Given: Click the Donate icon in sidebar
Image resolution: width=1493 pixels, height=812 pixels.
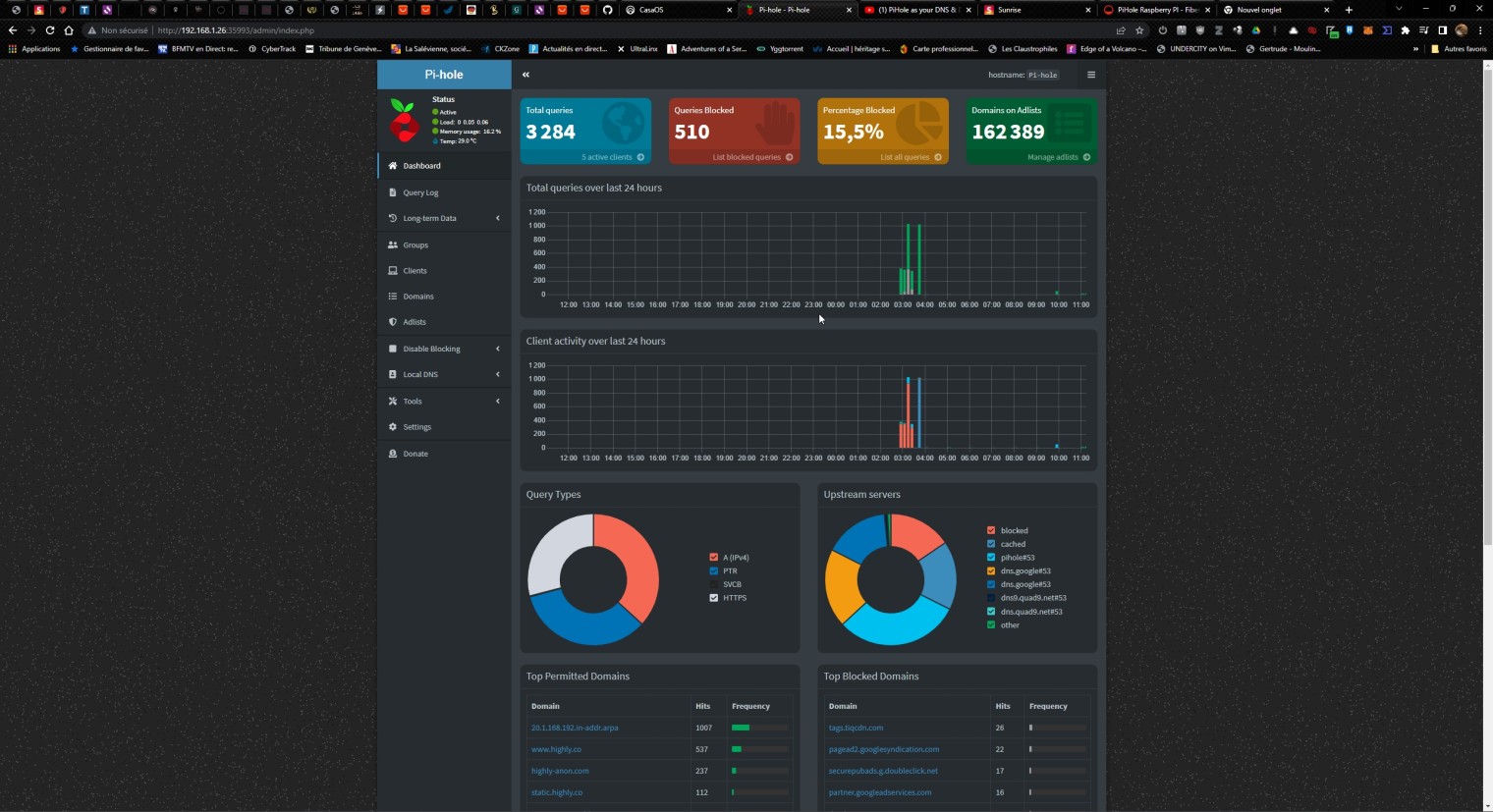Looking at the screenshot, I should click(x=393, y=454).
